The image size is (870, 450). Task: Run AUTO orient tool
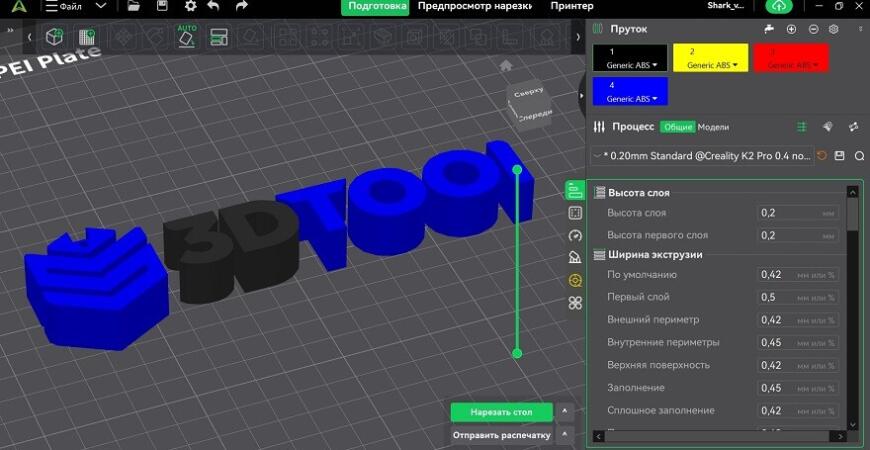tap(187, 36)
